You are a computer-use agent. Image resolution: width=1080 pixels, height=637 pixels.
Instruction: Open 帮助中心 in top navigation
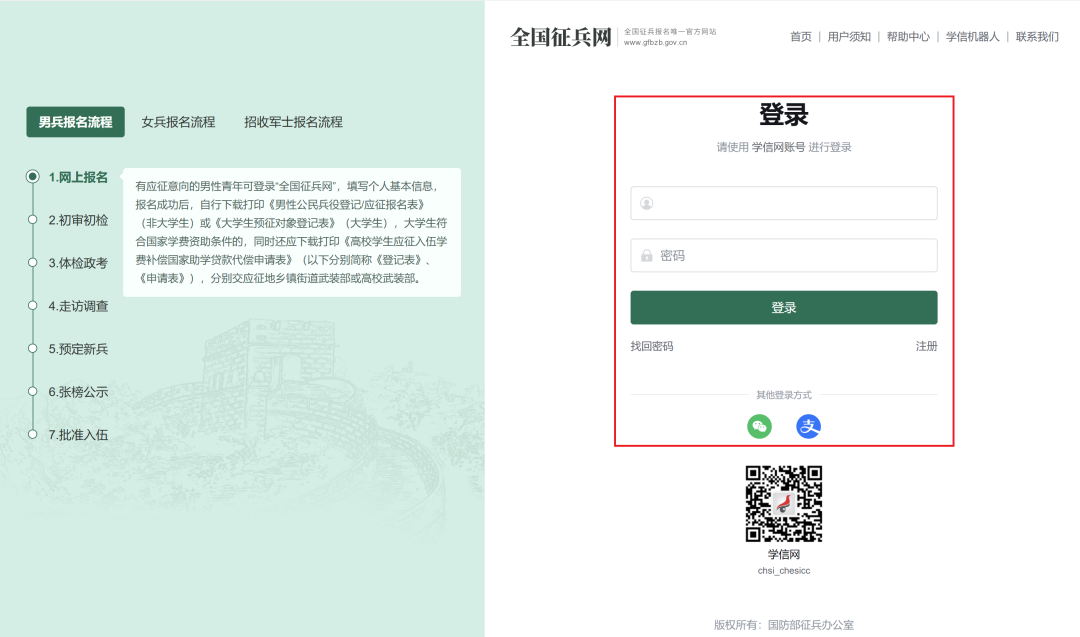(908, 37)
